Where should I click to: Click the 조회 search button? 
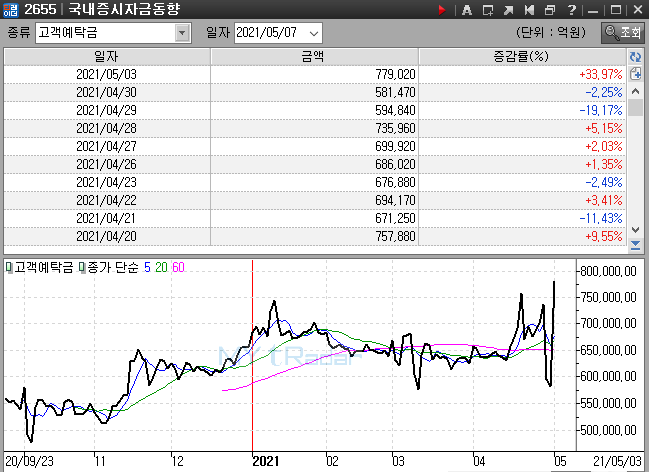(623, 32)
